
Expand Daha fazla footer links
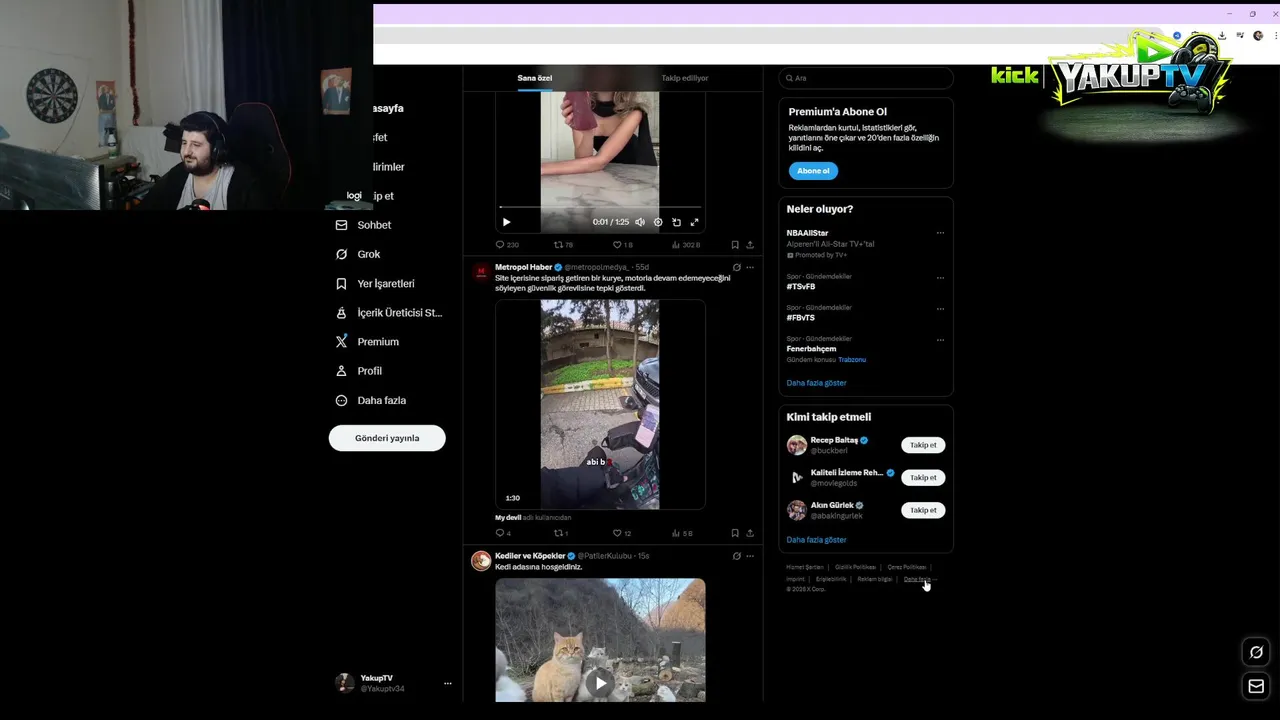(920, 579)
